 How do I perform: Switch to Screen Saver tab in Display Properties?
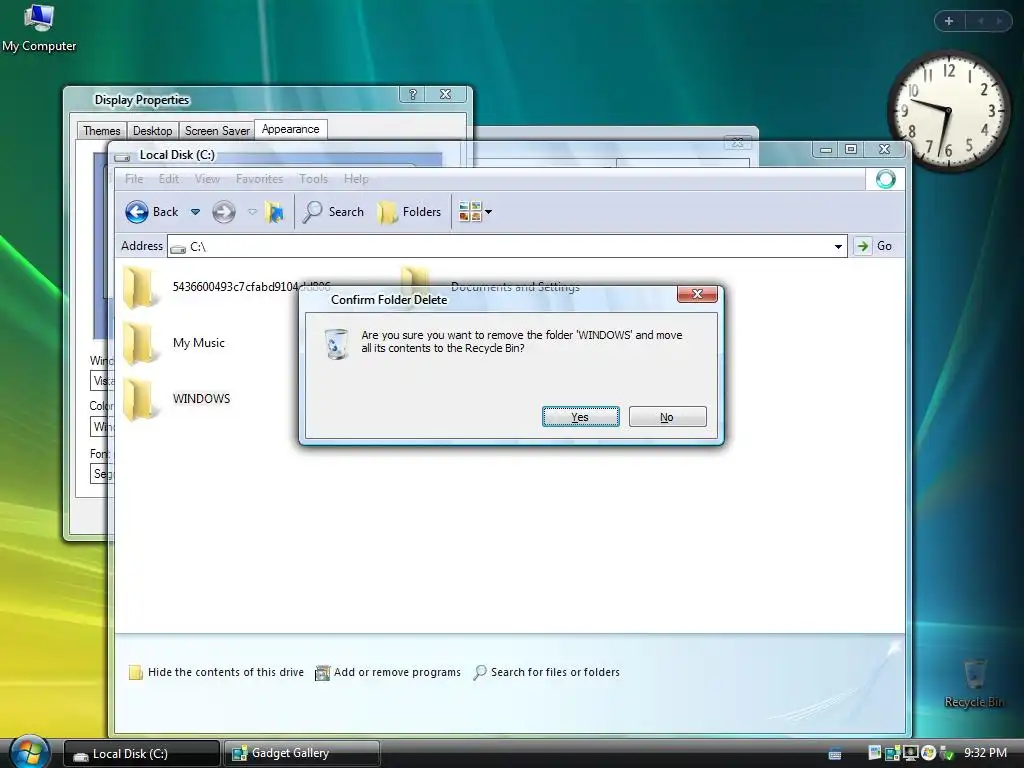tap(217, 131)
